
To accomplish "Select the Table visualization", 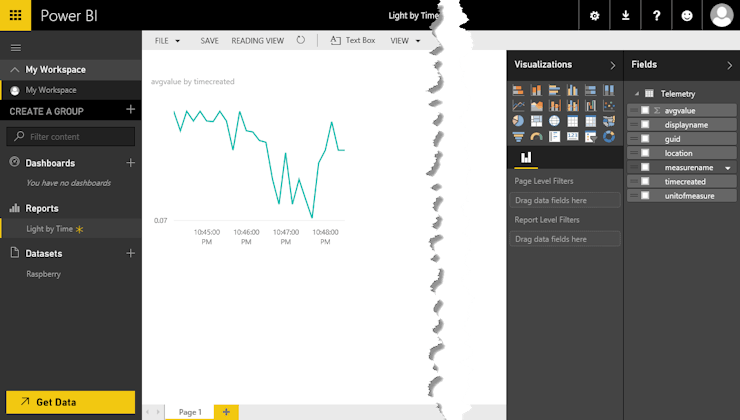I will click(x=572, y=121).
